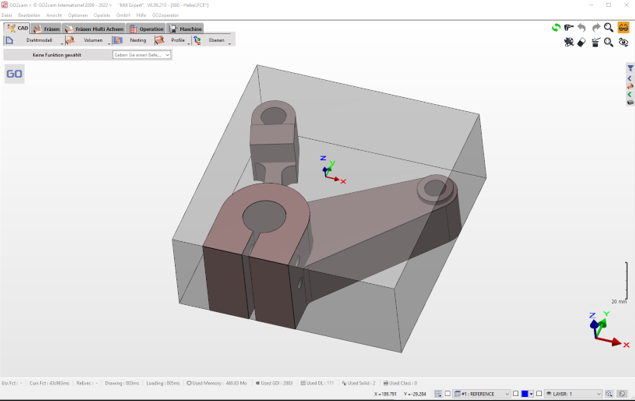
Task: Click the blue funnel filter icon
Action: click(630, 69)
